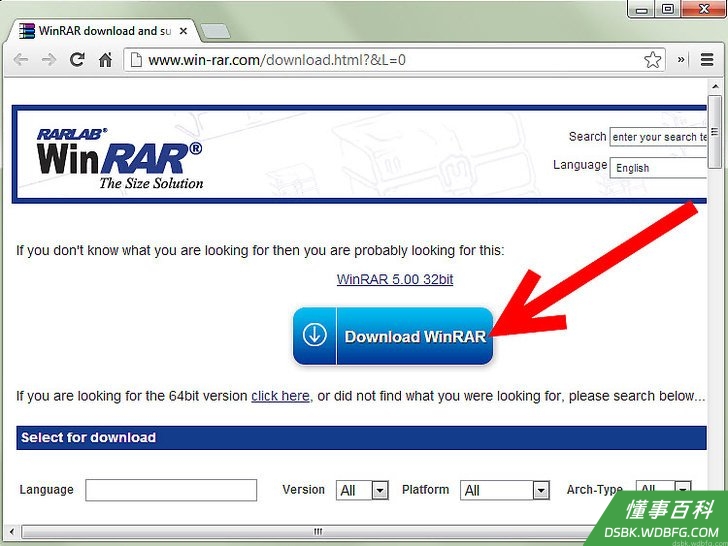Click the address bar URL
Screen dimensions: 728x546
(277, 60)
